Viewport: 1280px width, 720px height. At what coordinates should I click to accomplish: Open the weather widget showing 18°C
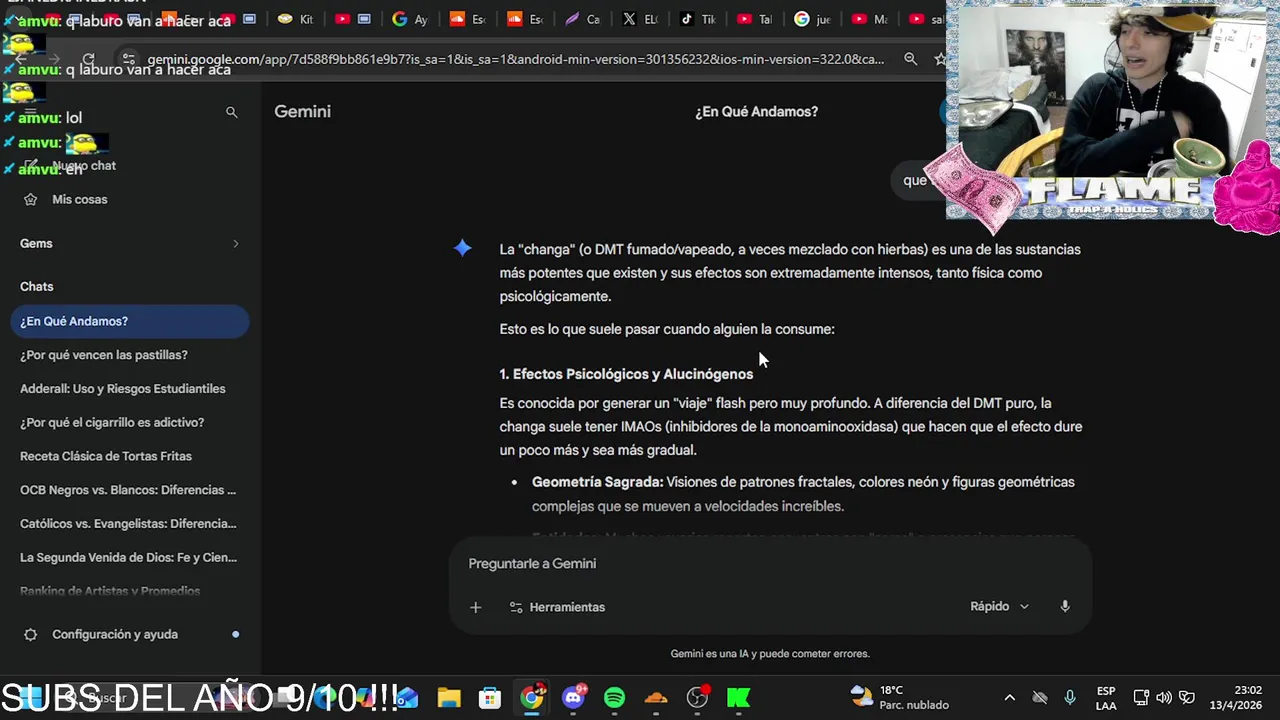pos(899,698)
